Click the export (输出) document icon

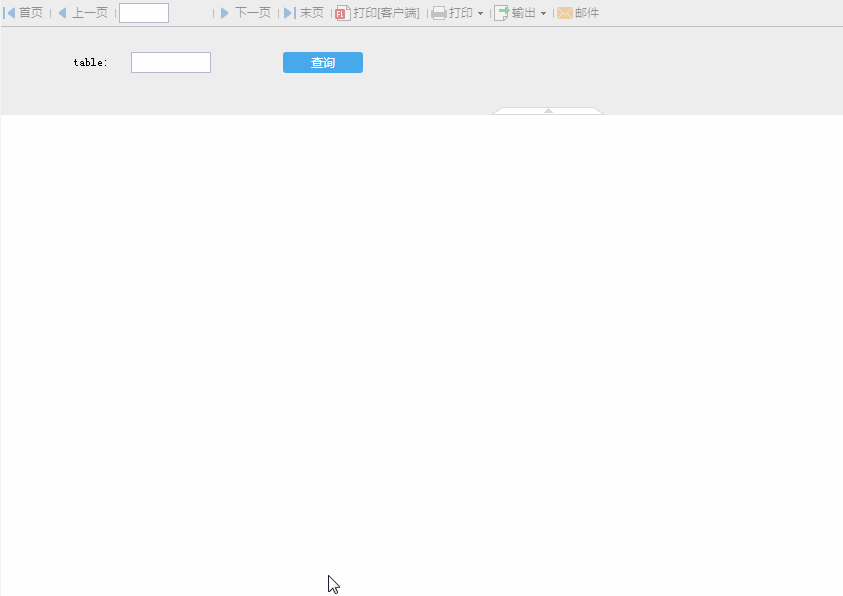pyautogui.click(x=502, y=13)
